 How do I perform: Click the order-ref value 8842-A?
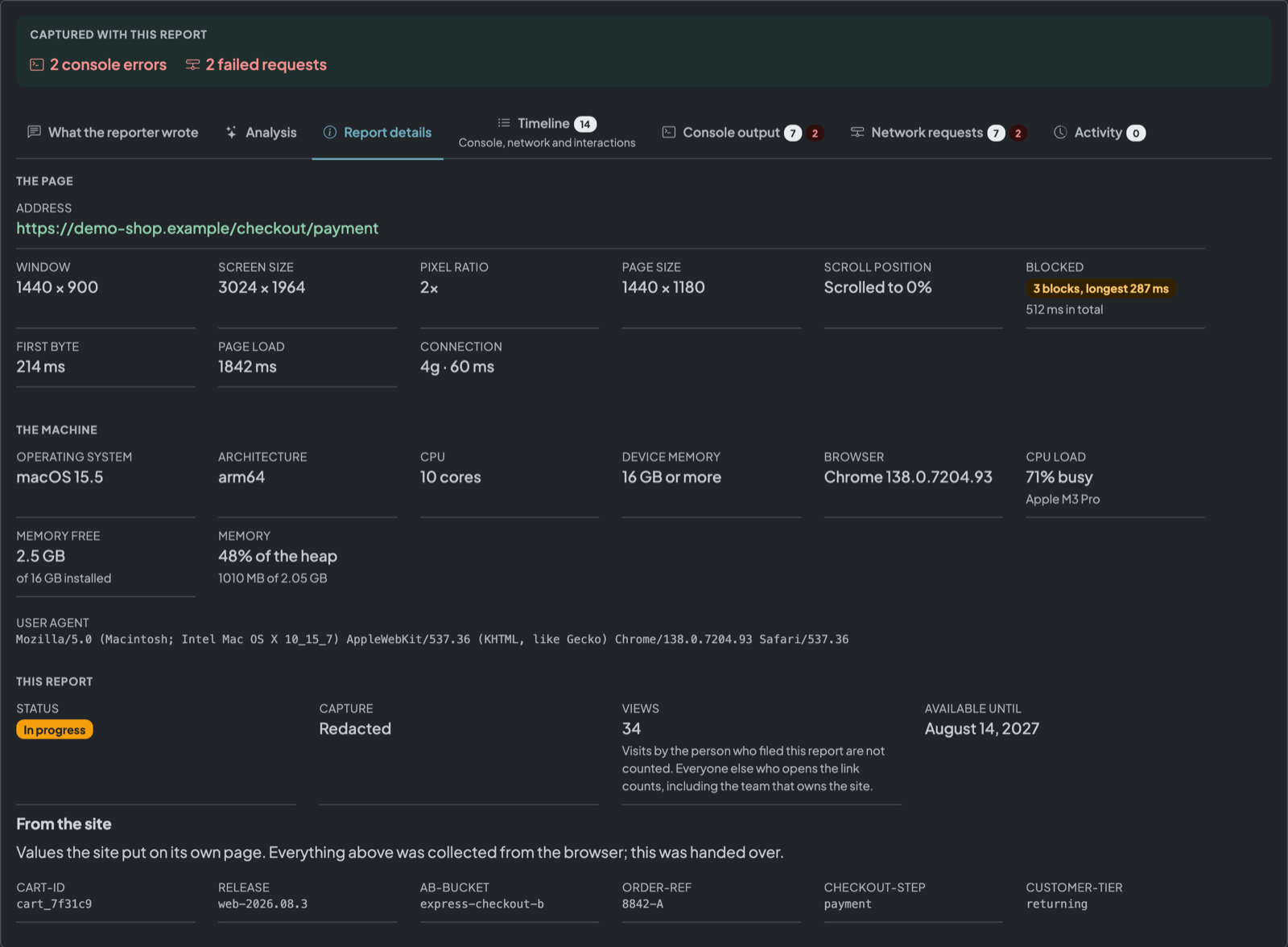pos(643,904)
